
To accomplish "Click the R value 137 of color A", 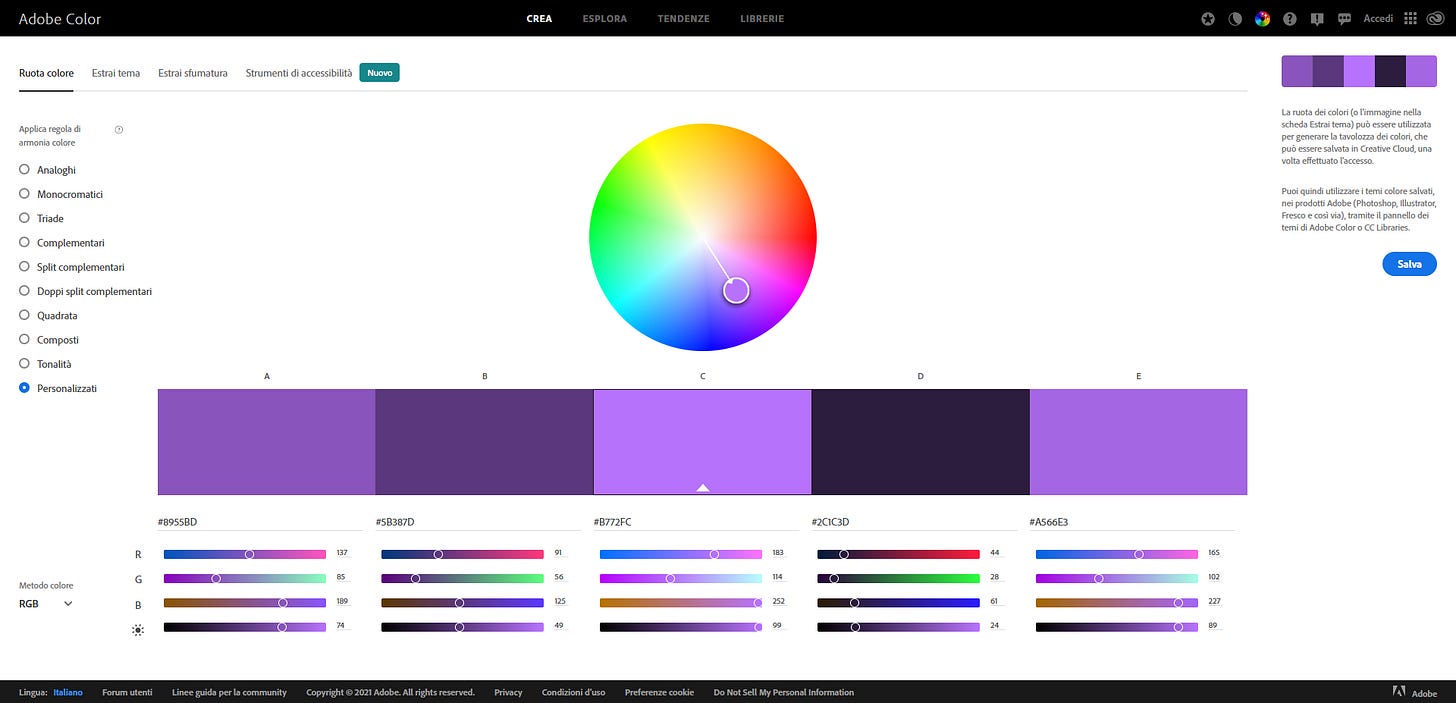I will tap(342, 553).
